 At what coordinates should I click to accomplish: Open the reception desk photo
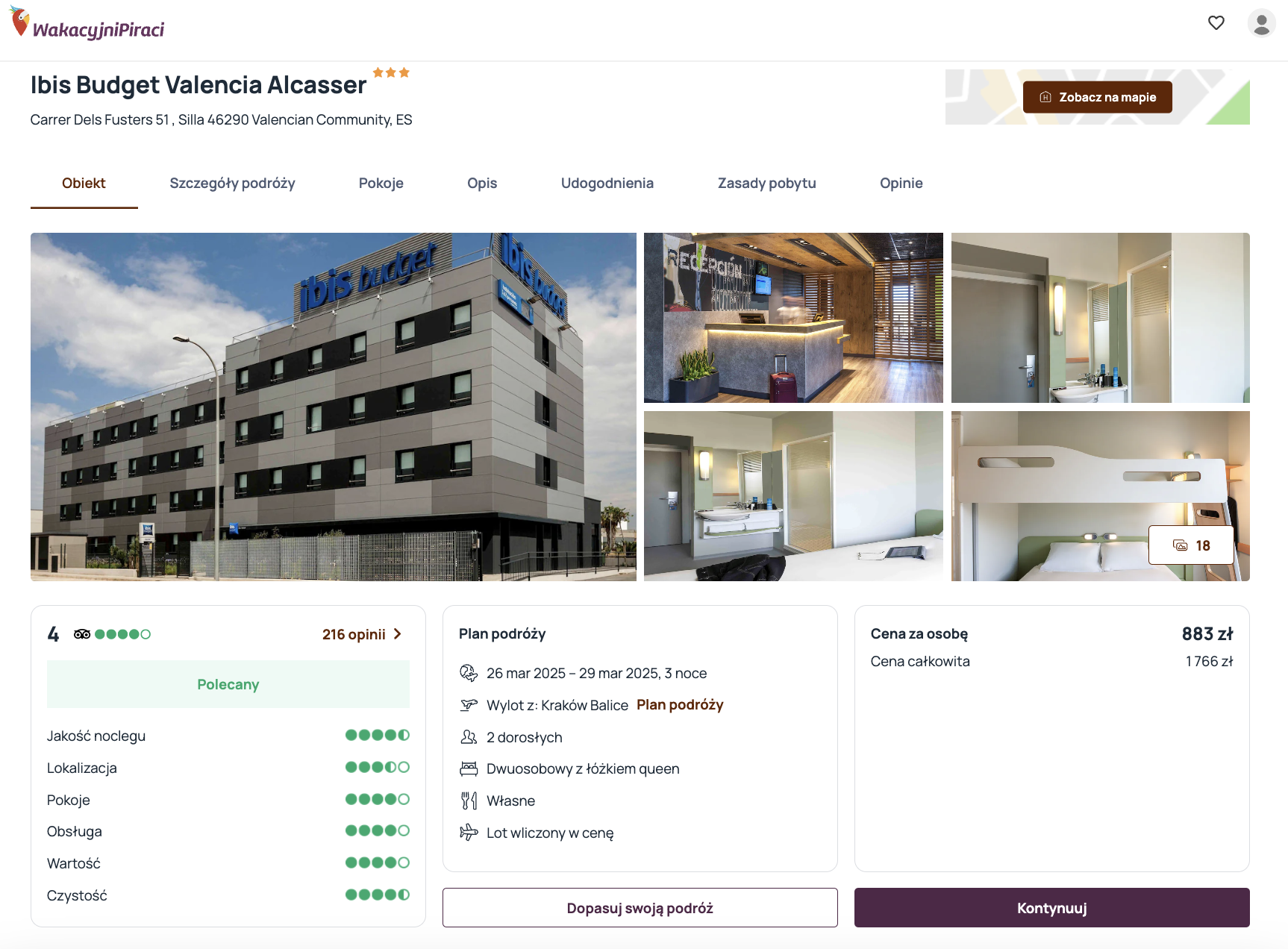793,318
